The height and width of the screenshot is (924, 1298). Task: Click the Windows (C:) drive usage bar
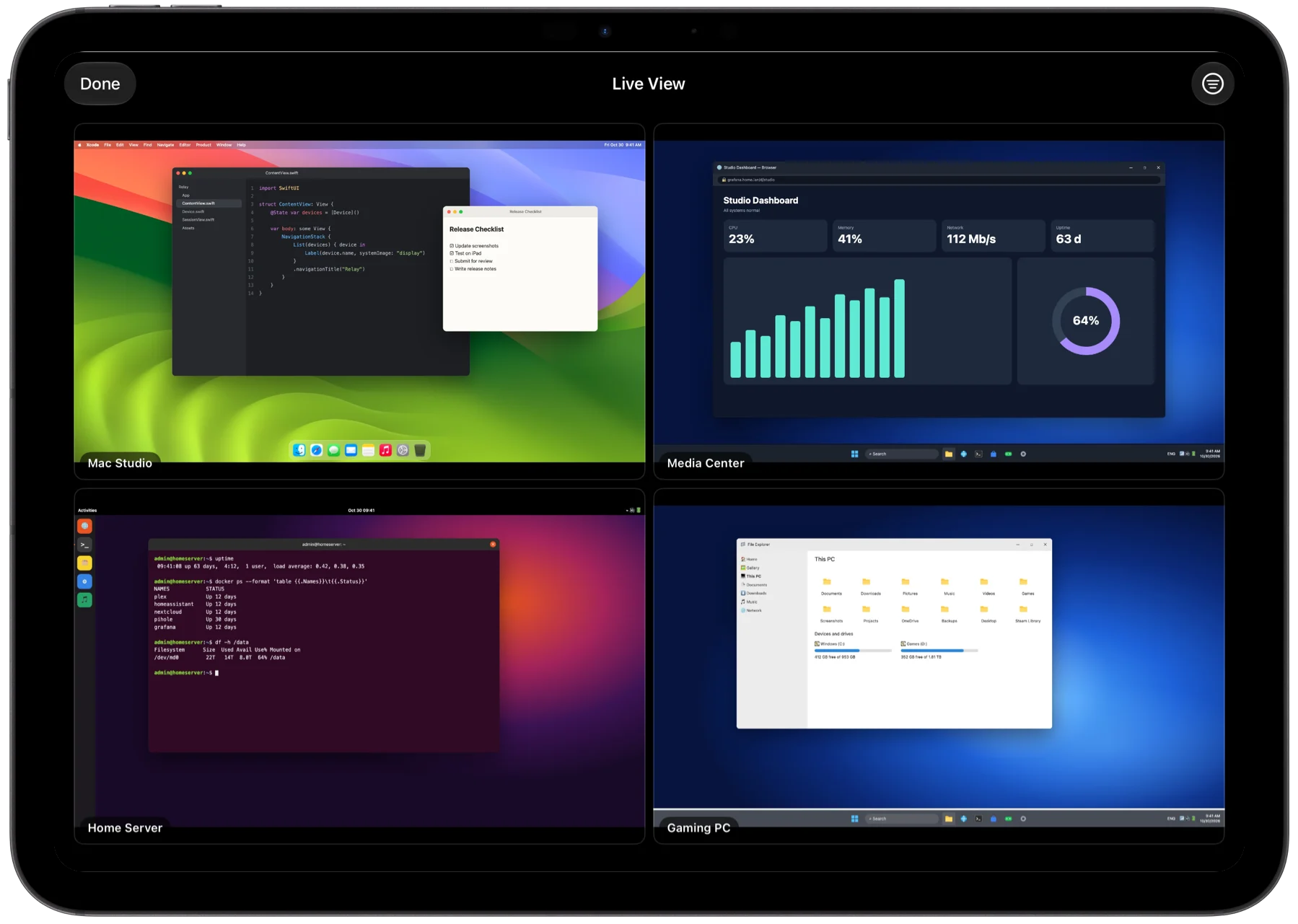pos(853,651)
